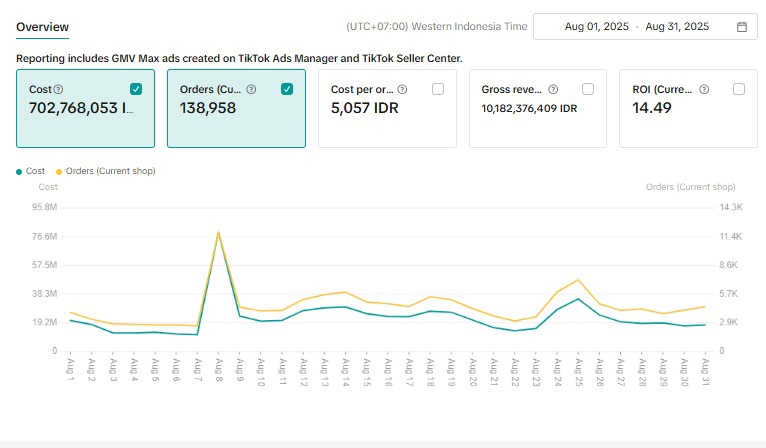The image size is (766, 448).
Task: Uncheck the Cost metric checkbox
Action: [x=136, y=89]
